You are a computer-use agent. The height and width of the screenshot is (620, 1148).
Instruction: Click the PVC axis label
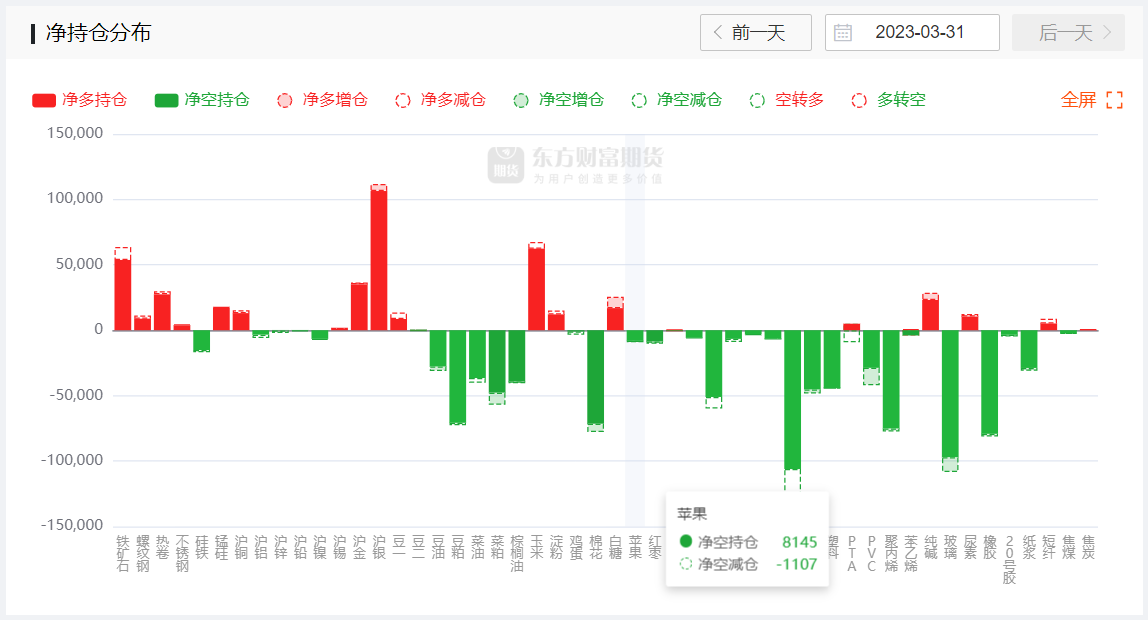(871, 553)
